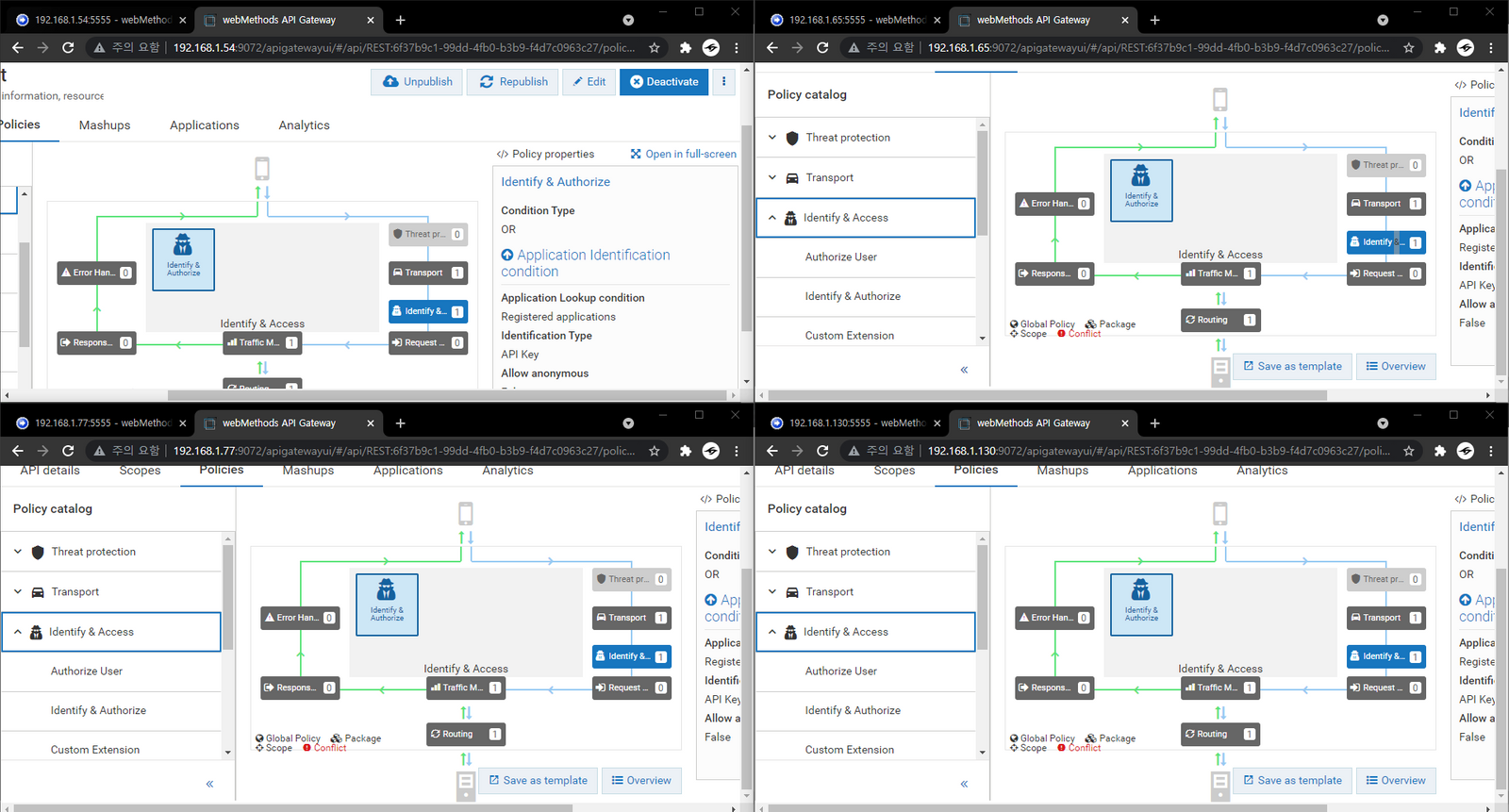This screenshot has width=1509, height=812.
Task: Select Error Handling stage in 192.168.1.54 window
Action: 95,273
